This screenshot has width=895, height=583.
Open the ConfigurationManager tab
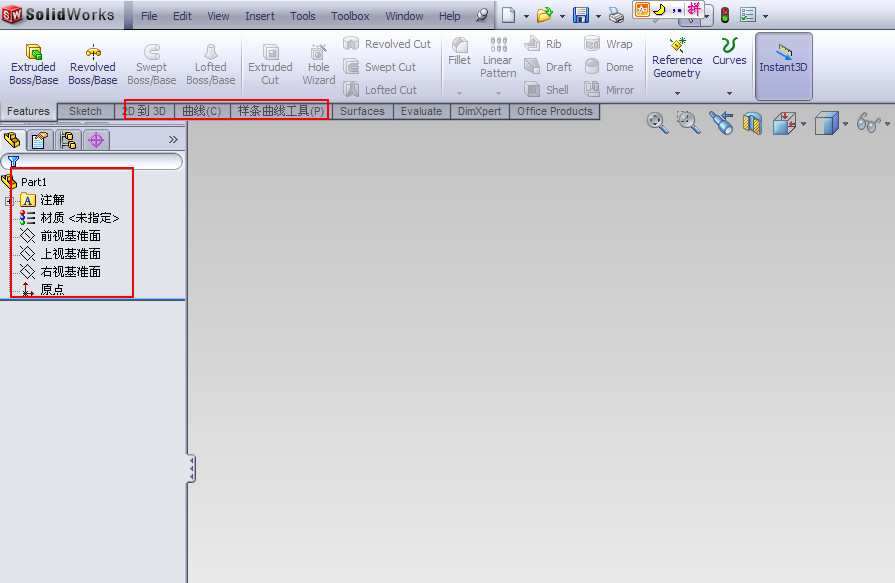click(x=68, y=140)
